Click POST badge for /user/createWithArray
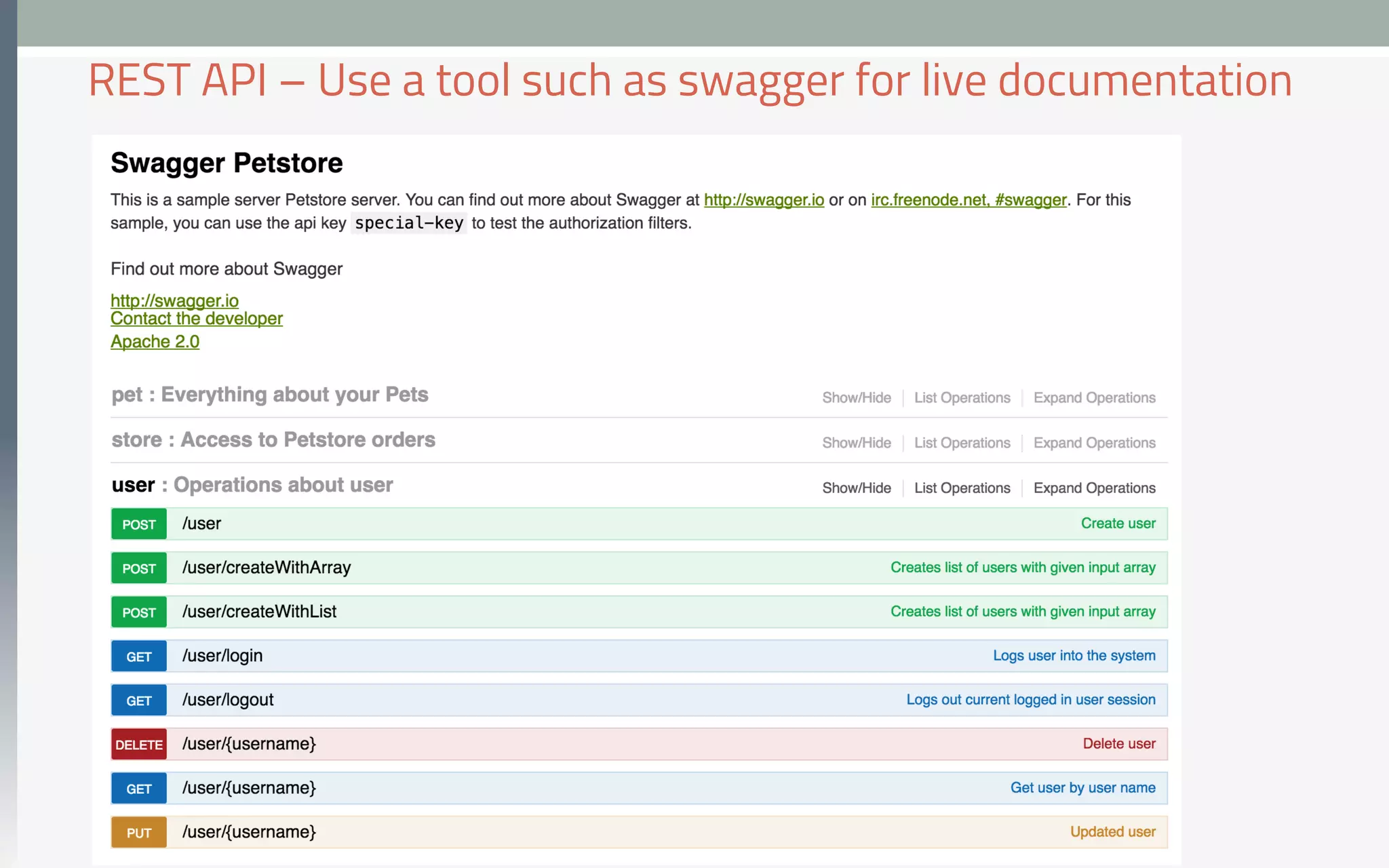This screenshot has height=868, width=1389. coord(138,568)
